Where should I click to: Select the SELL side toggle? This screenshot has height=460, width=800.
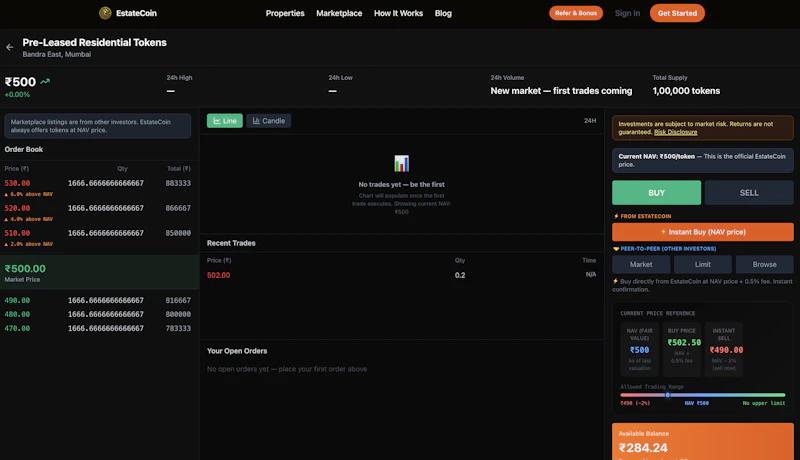tap(749, 193)
